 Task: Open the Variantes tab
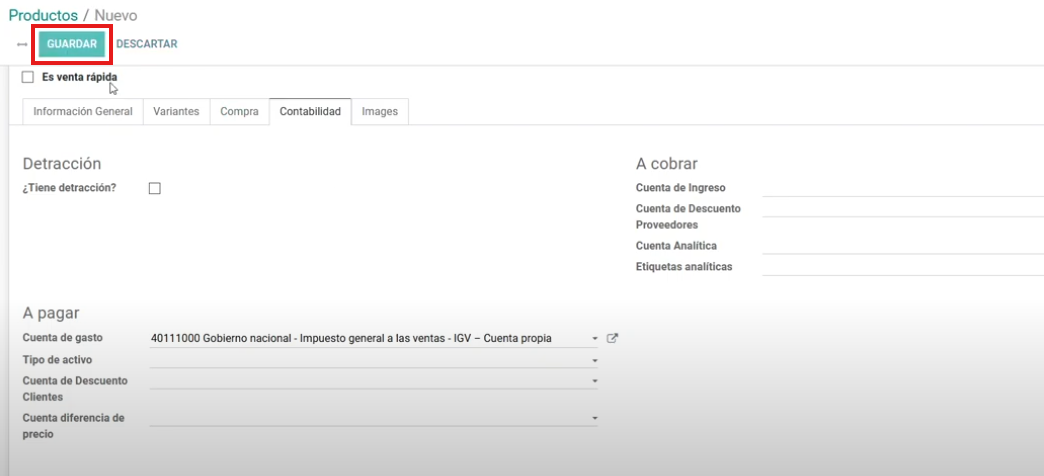[x=176, y=112]
